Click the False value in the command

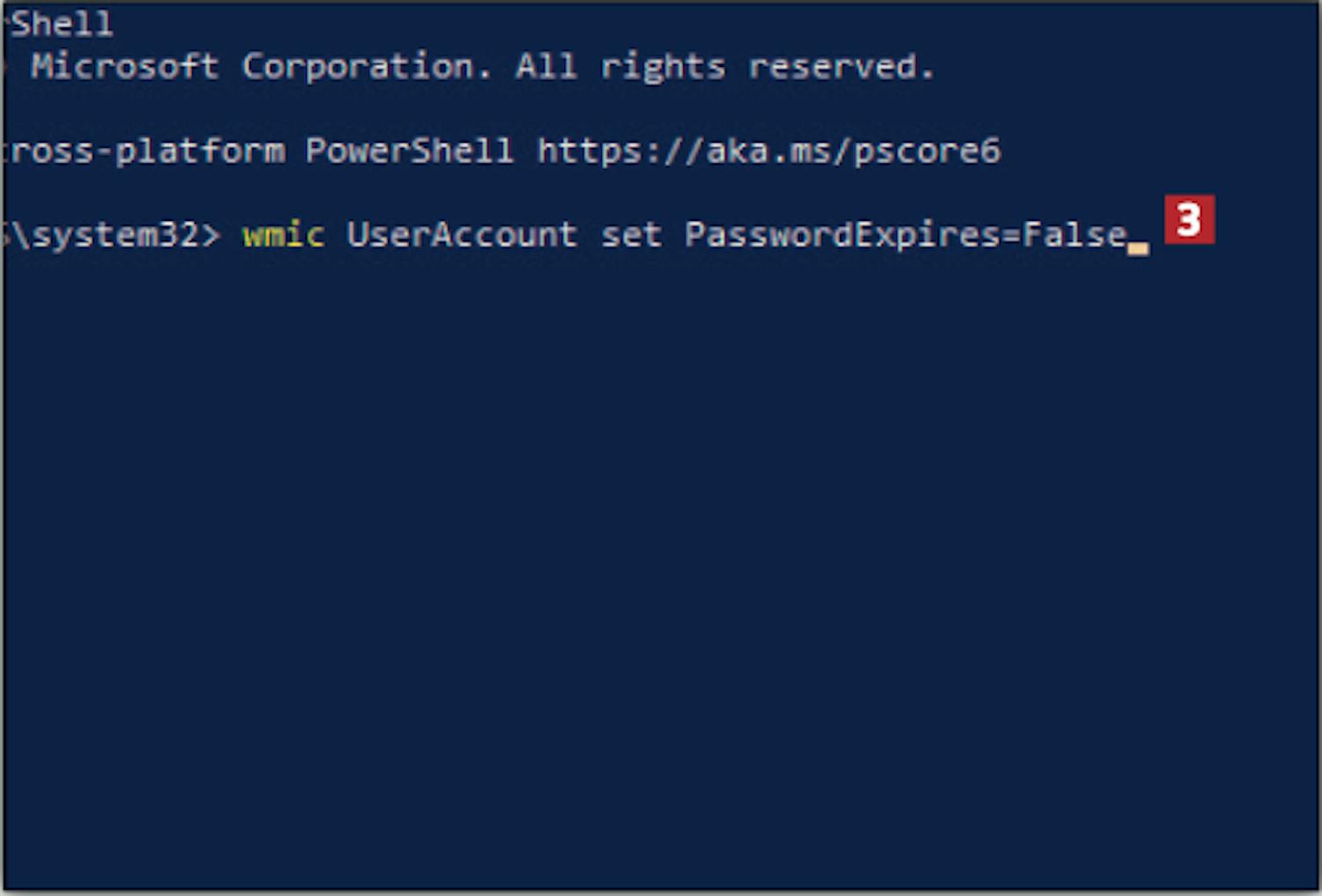point(1074,235)
